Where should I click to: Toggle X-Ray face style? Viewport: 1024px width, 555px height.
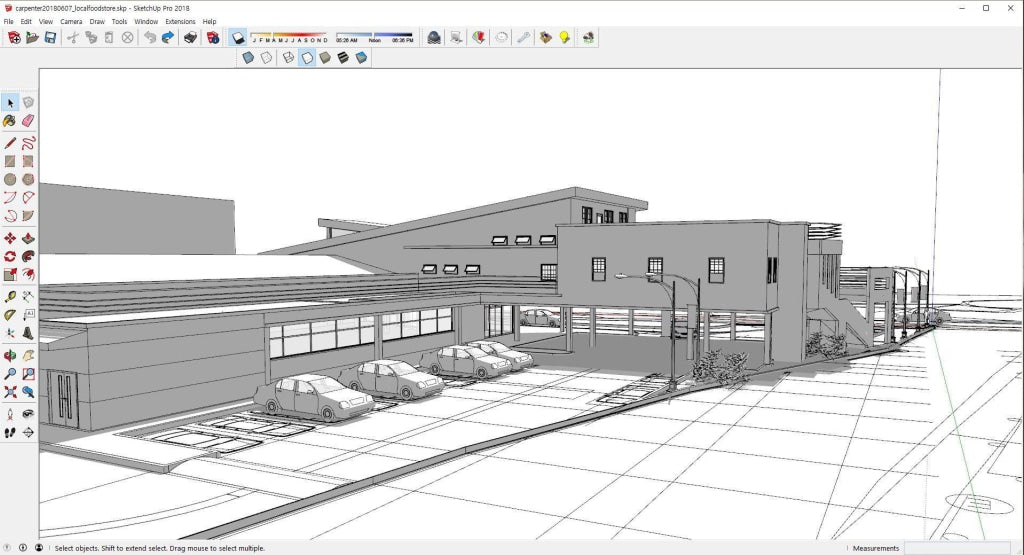pos(248,57)
